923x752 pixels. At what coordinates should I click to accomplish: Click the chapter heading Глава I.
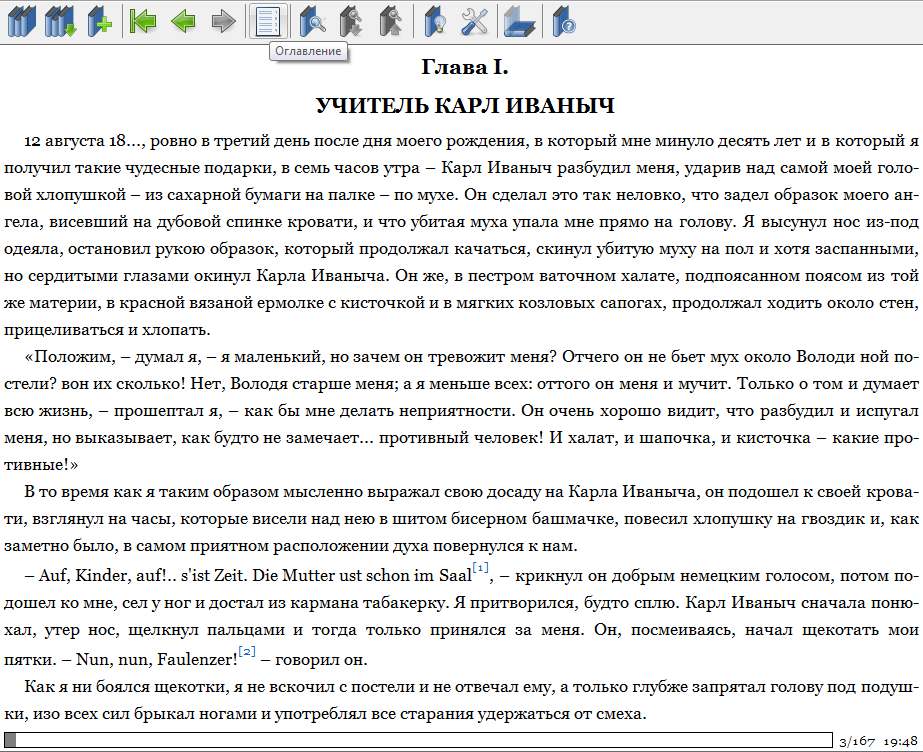pos(465,69)
